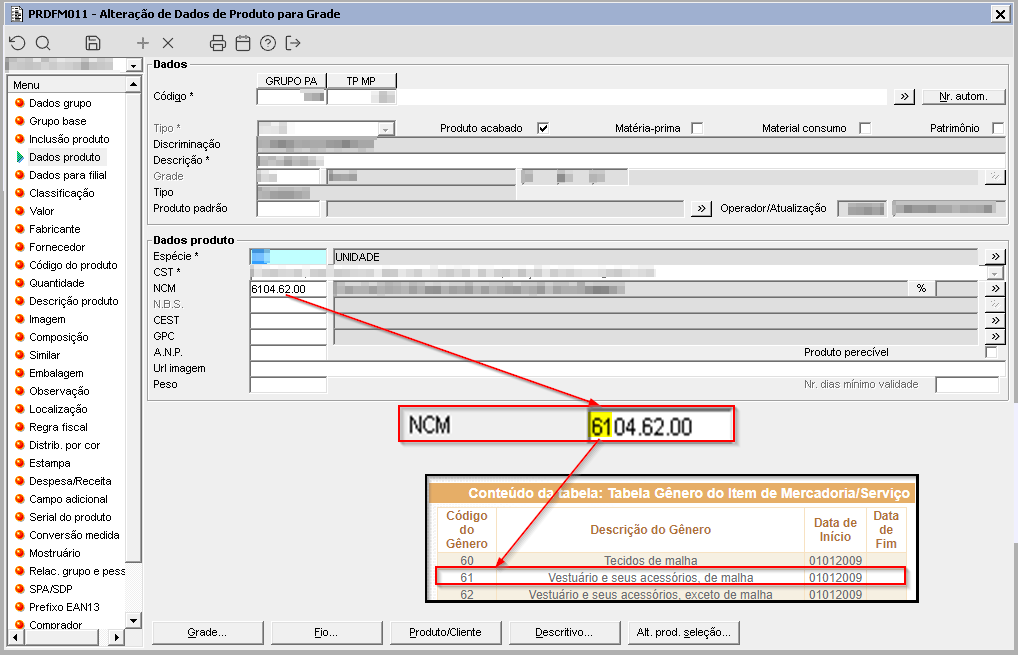Select Regra fiscal menu item

coord(58,427)
